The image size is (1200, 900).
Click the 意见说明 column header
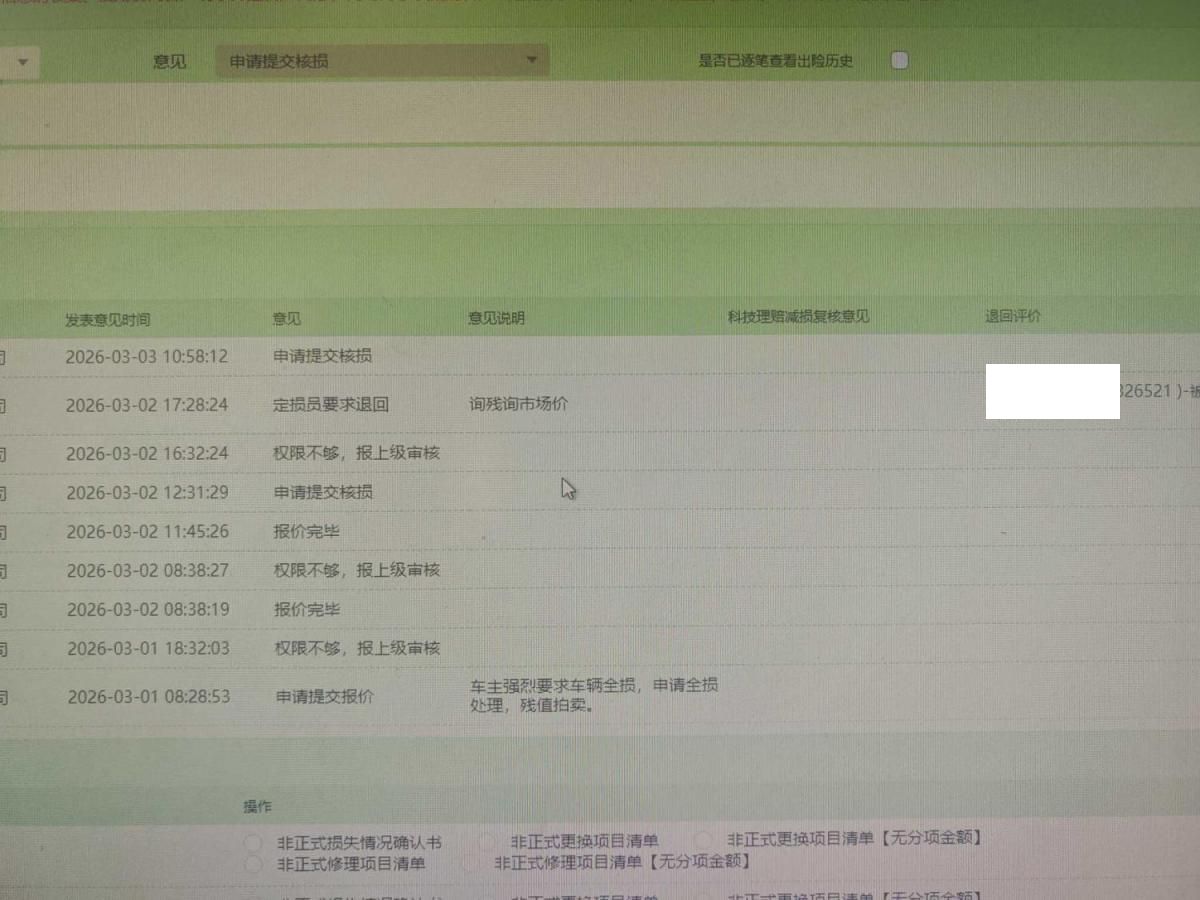click(496, 318)
